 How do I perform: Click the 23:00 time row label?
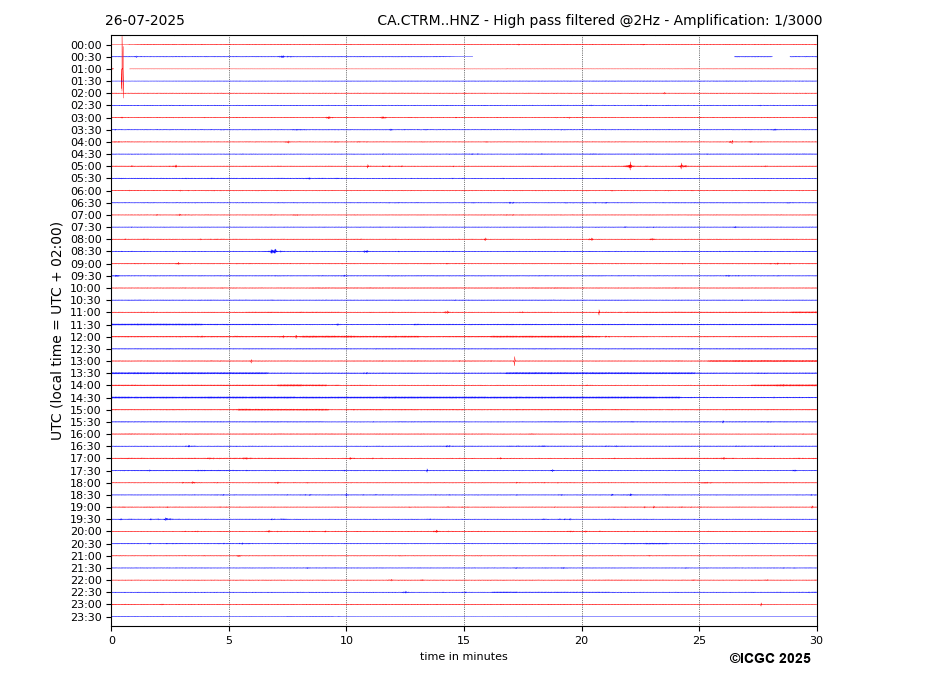click(86, 605)
